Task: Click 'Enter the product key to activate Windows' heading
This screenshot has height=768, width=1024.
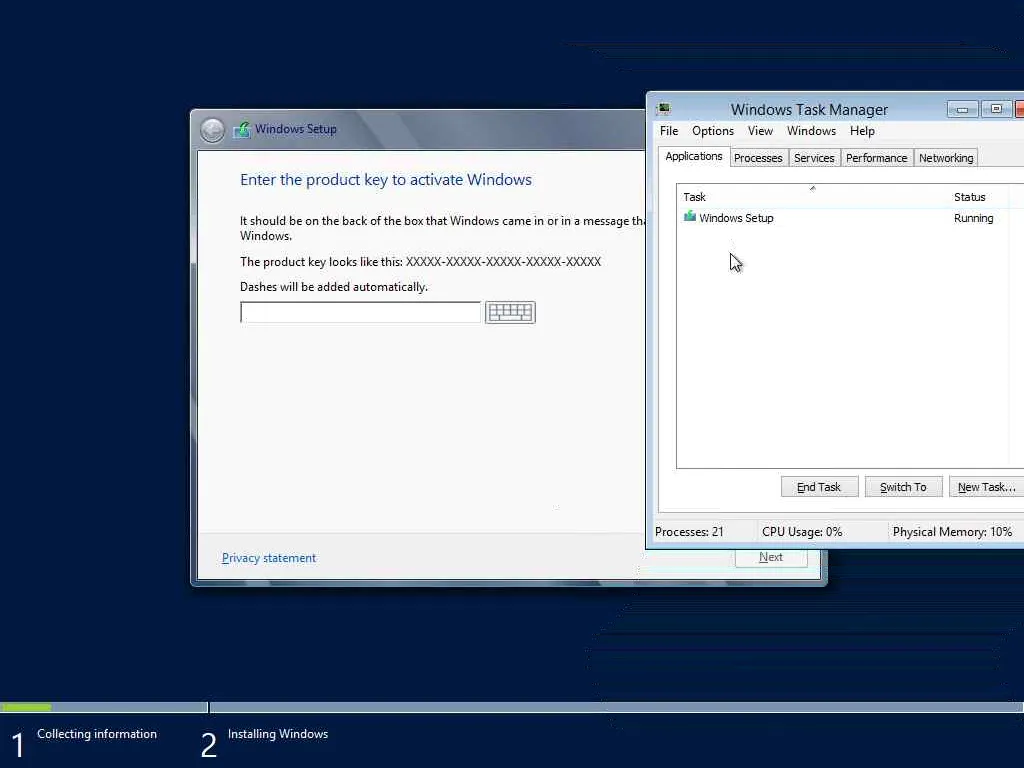Action: click(x=386, y=180)
